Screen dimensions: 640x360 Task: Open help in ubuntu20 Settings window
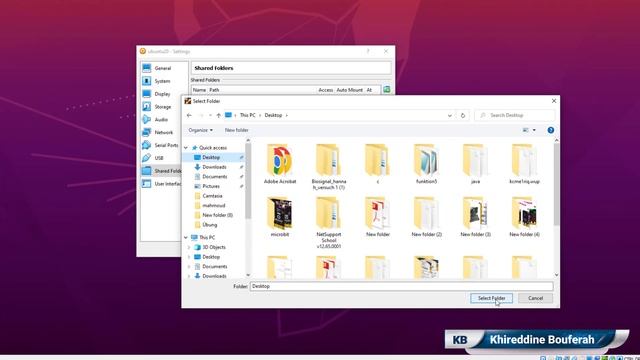point(368,51)
